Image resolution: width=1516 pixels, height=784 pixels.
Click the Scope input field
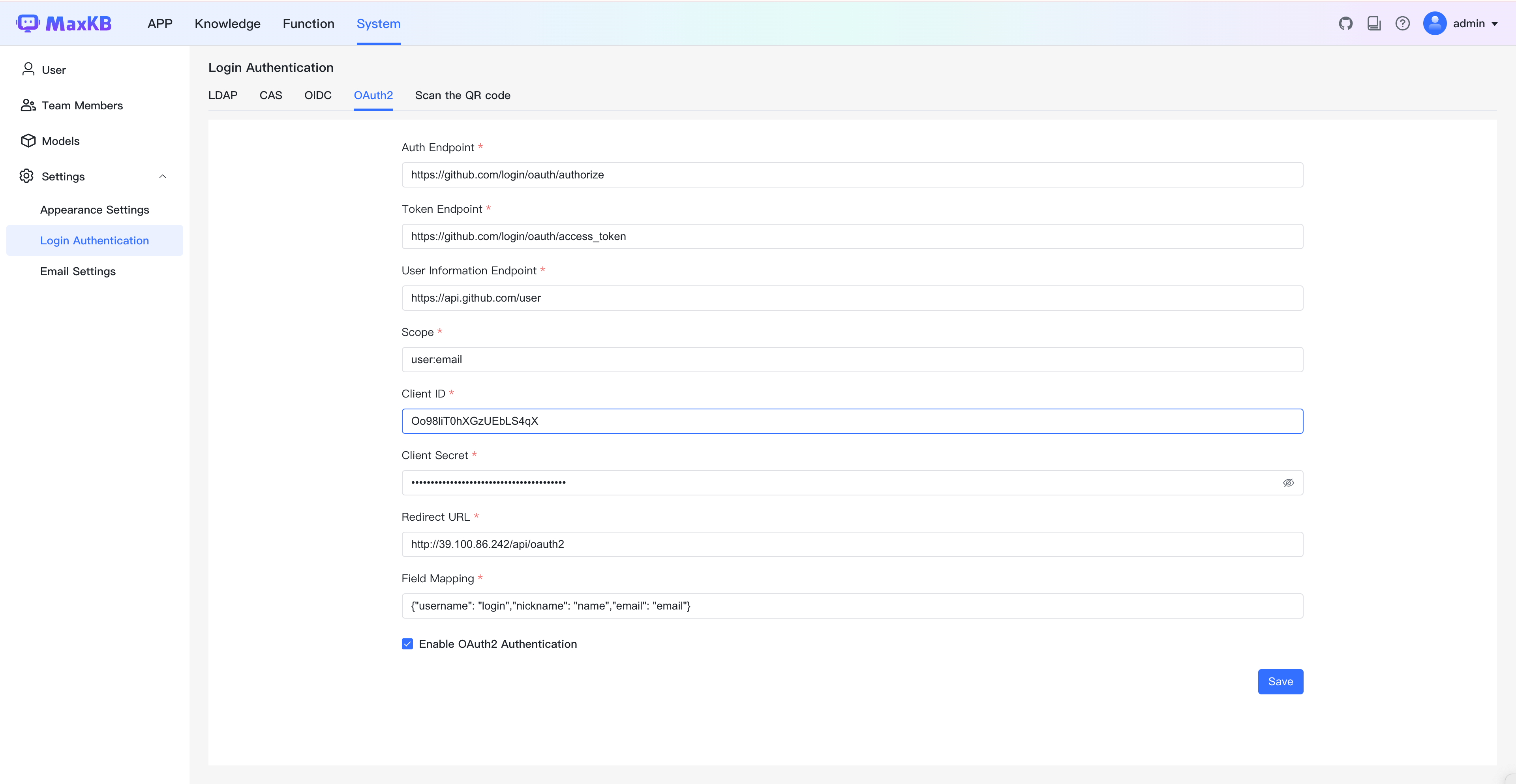click(x=852, y=360)
